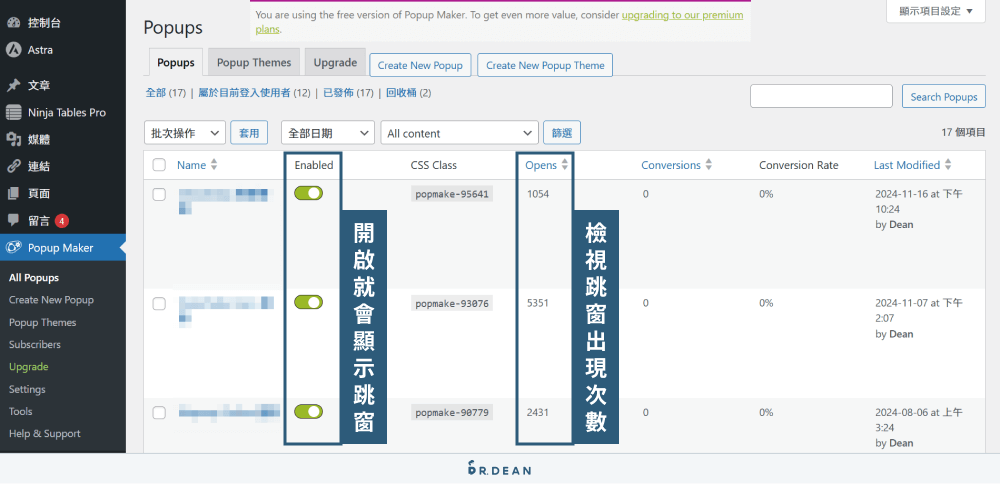Viewport: 1000px width, 484px height.
Task: Open Tools in the Popup Maker submenu
Action: [x=20, y=411]
